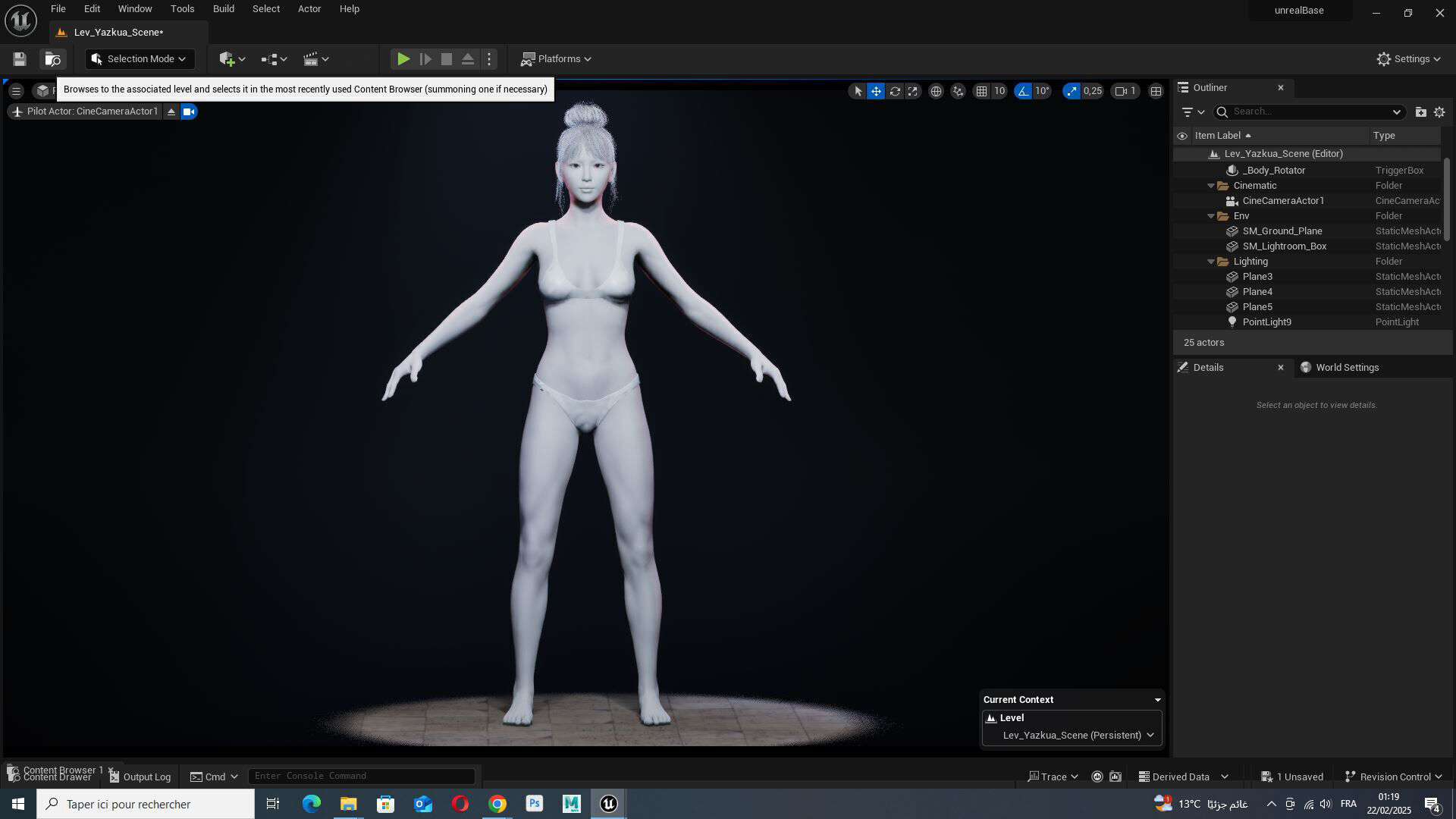Viewport: 1456px width, 819px height.
Task: Open the Build menu
Action: tap(223, 9)
